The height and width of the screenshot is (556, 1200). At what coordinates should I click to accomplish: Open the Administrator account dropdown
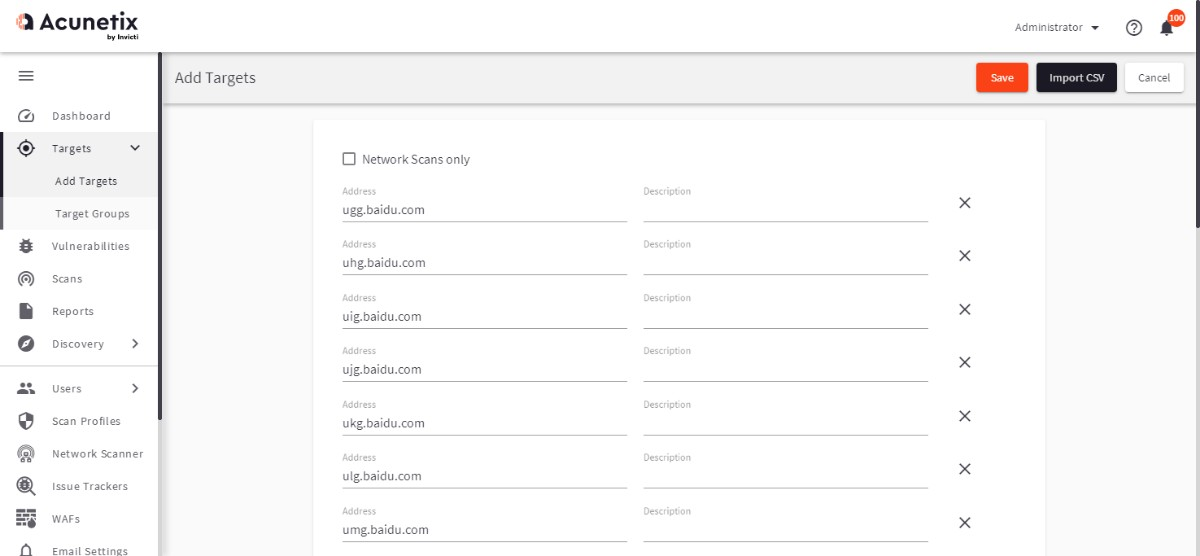tap(1057, 28)
